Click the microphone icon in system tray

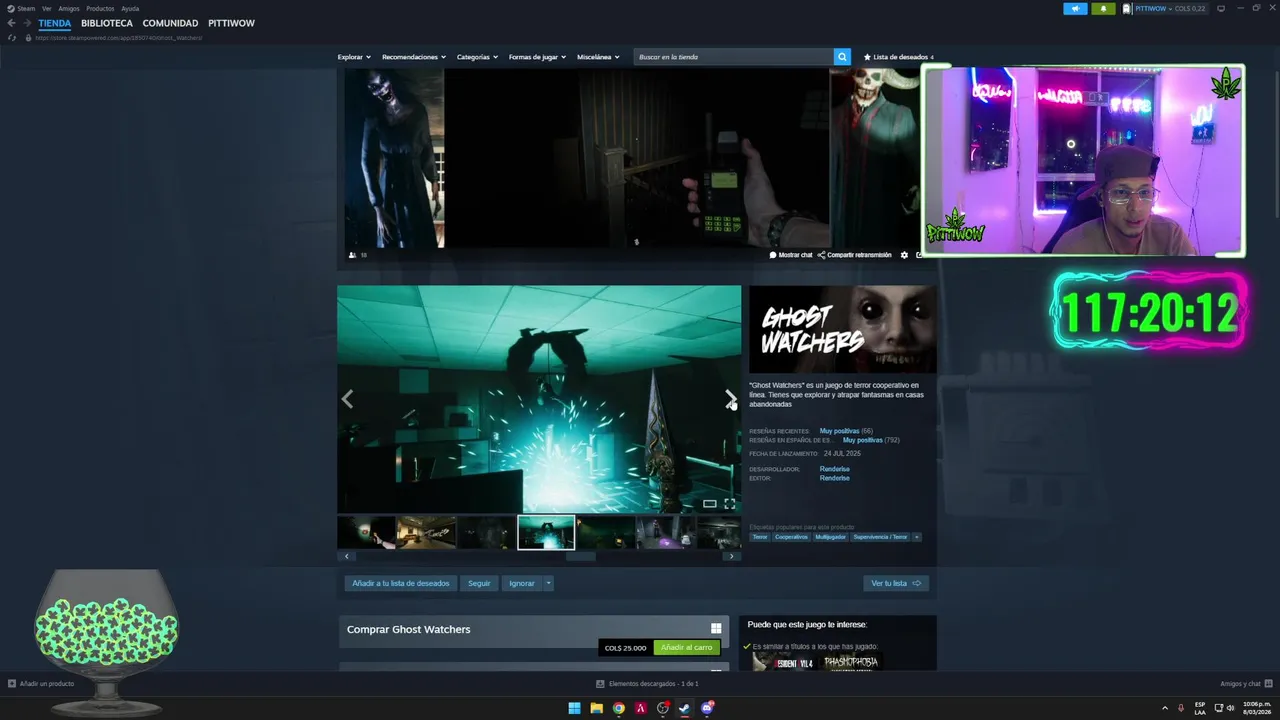(x=1181, y=708)
